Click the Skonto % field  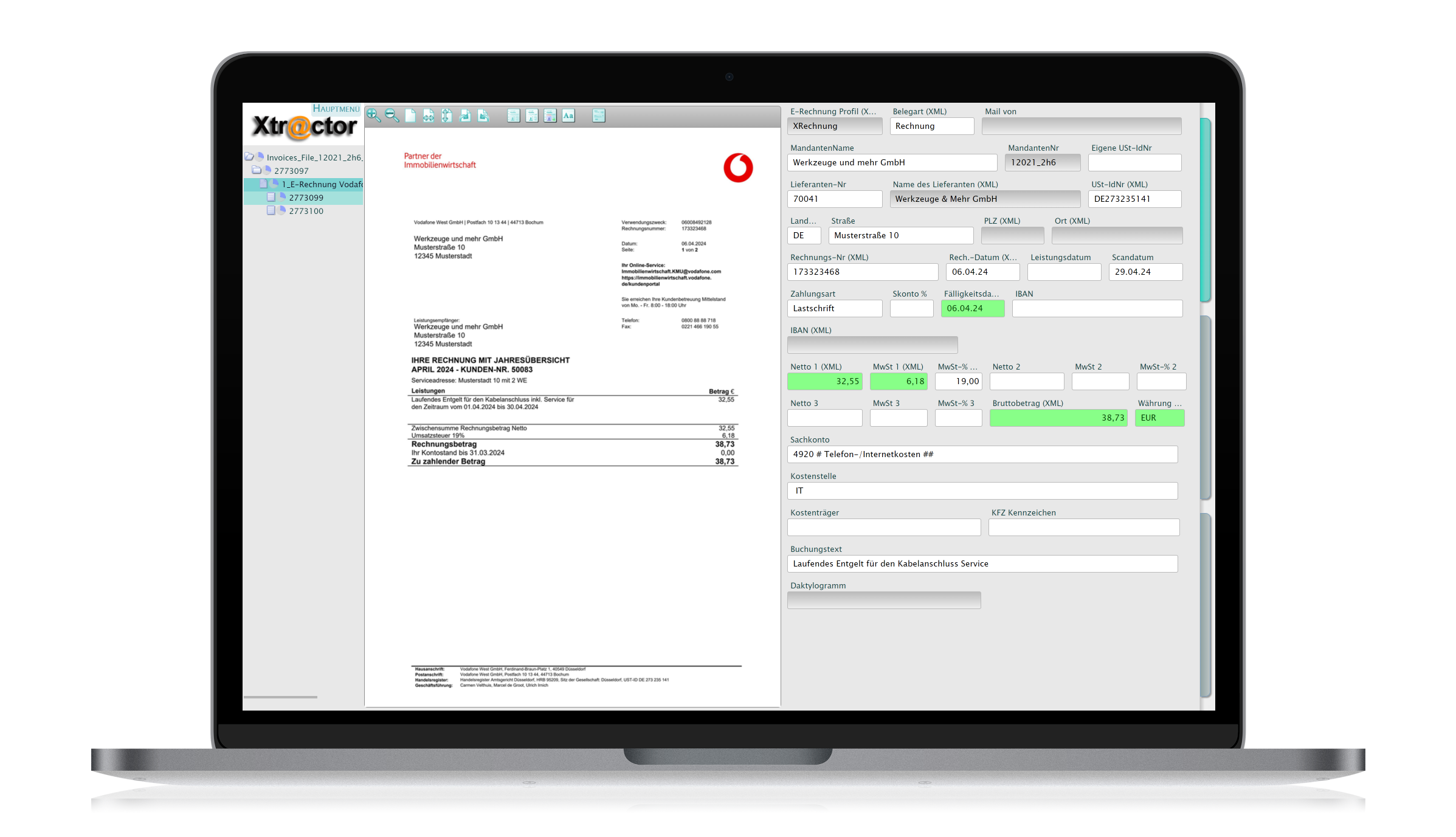[911, 308]
